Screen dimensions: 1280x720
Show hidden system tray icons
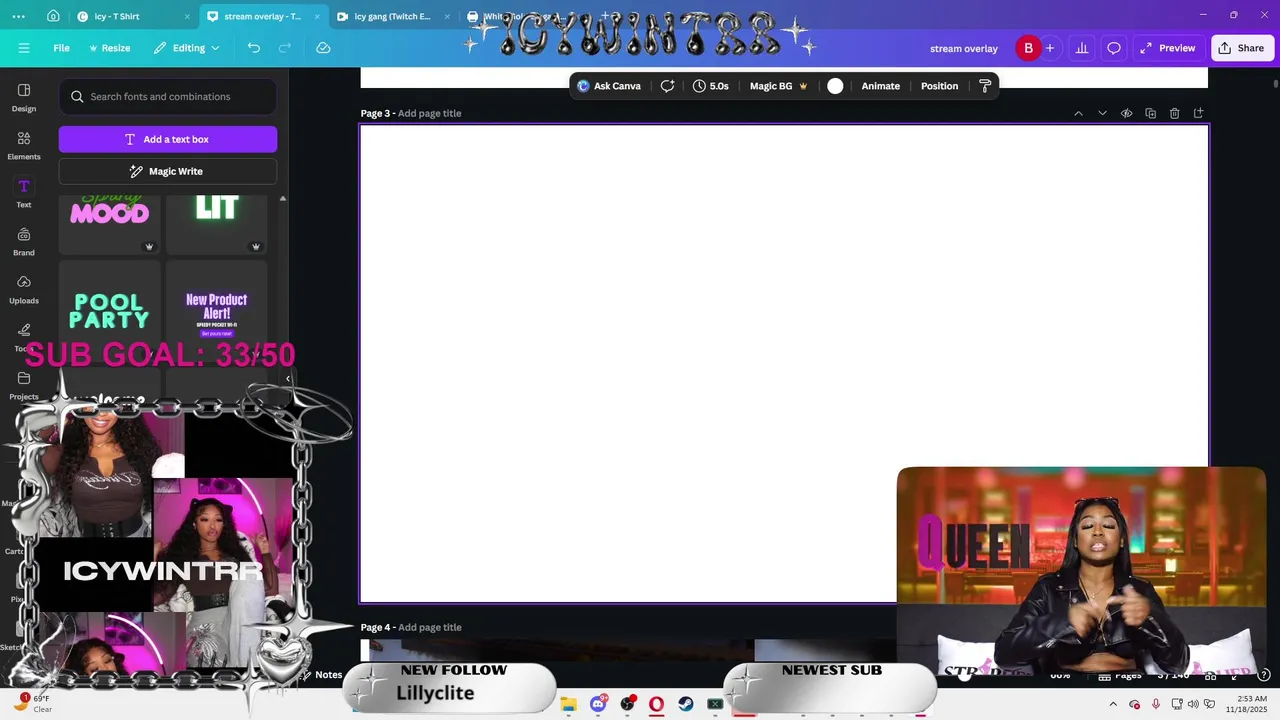[x=1113, y=704]
